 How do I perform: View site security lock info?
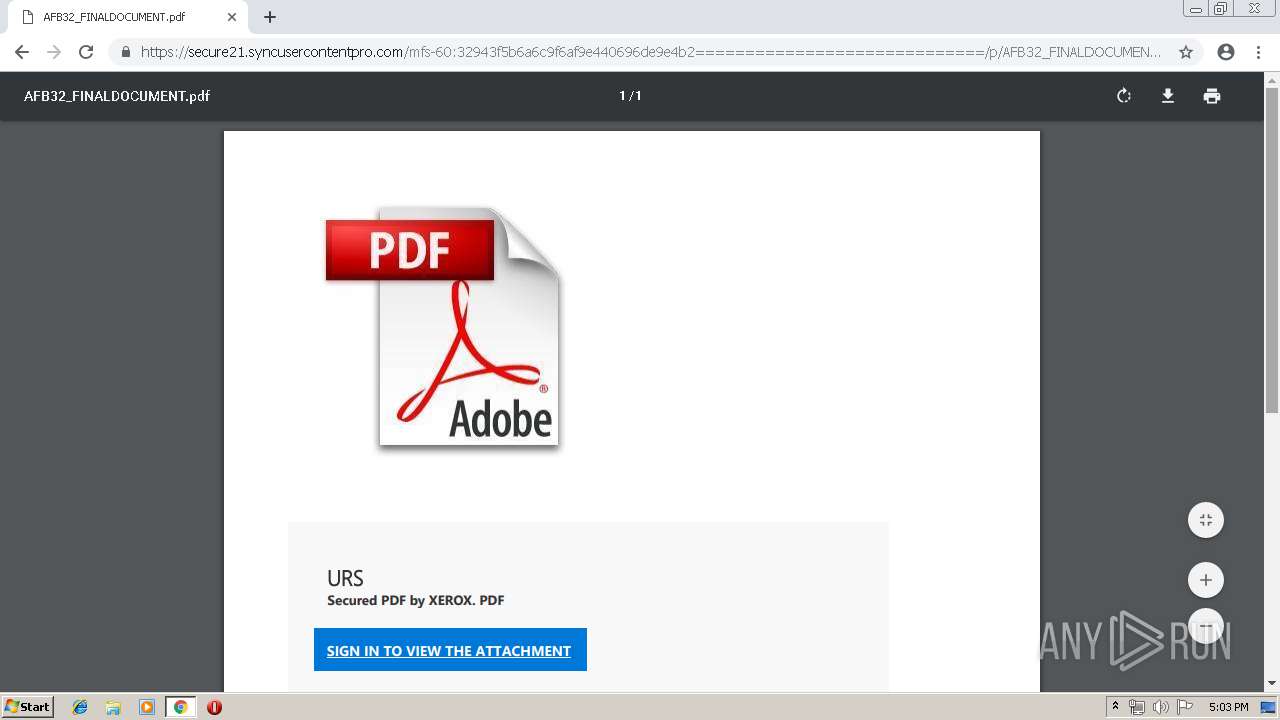(x=126, y=52)
